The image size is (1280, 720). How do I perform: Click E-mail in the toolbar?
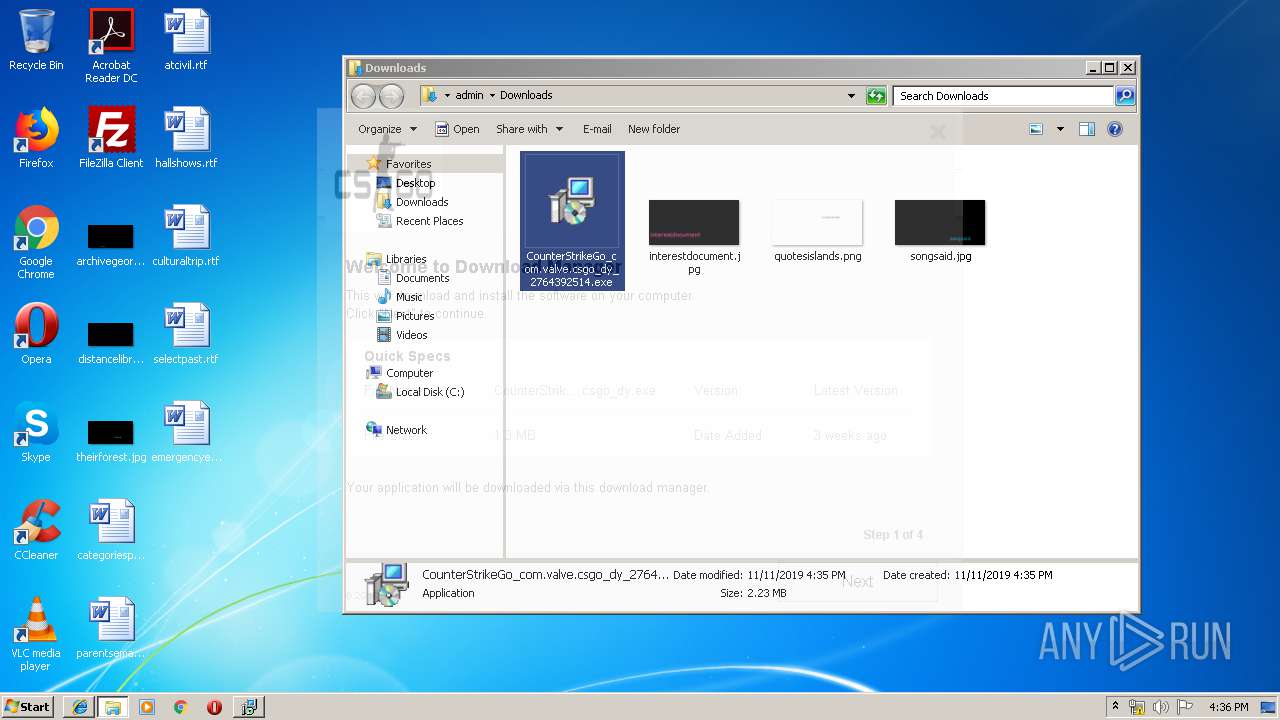tap(597, 129)
